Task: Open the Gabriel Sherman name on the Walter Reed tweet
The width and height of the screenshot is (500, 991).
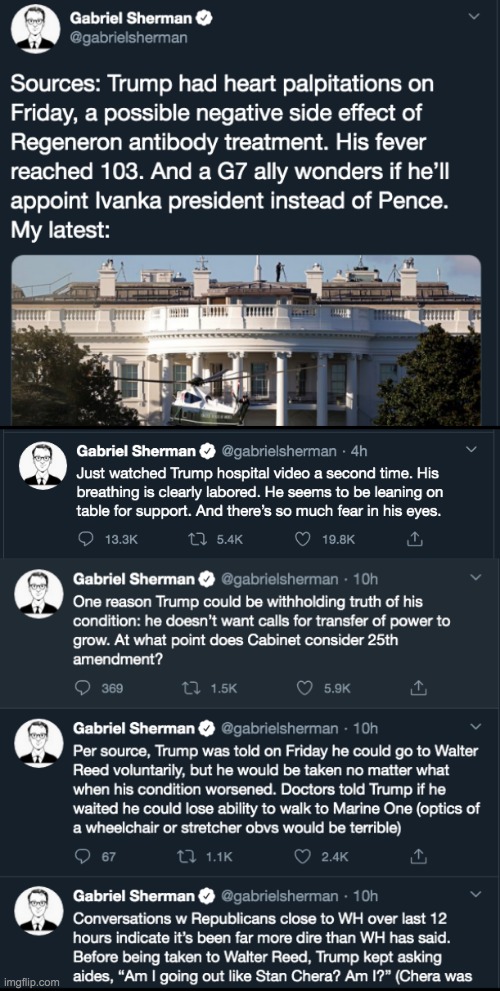Action: coord(134,729)
